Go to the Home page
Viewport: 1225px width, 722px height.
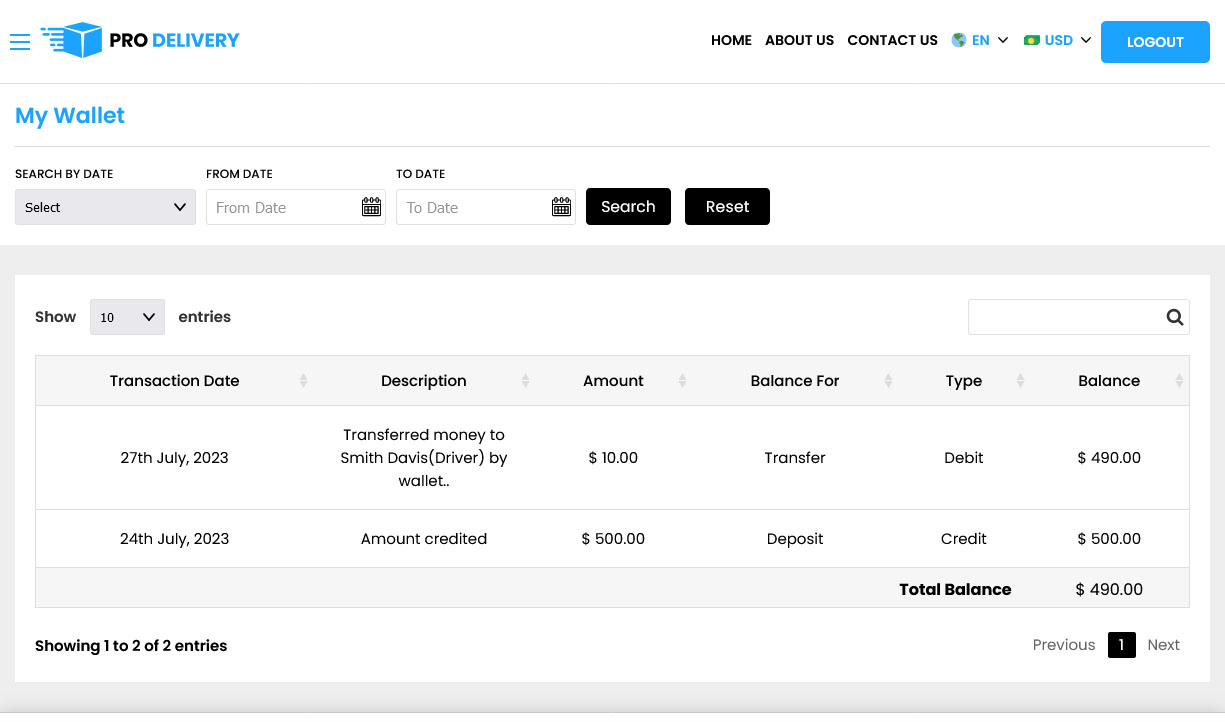pos(731,40)
